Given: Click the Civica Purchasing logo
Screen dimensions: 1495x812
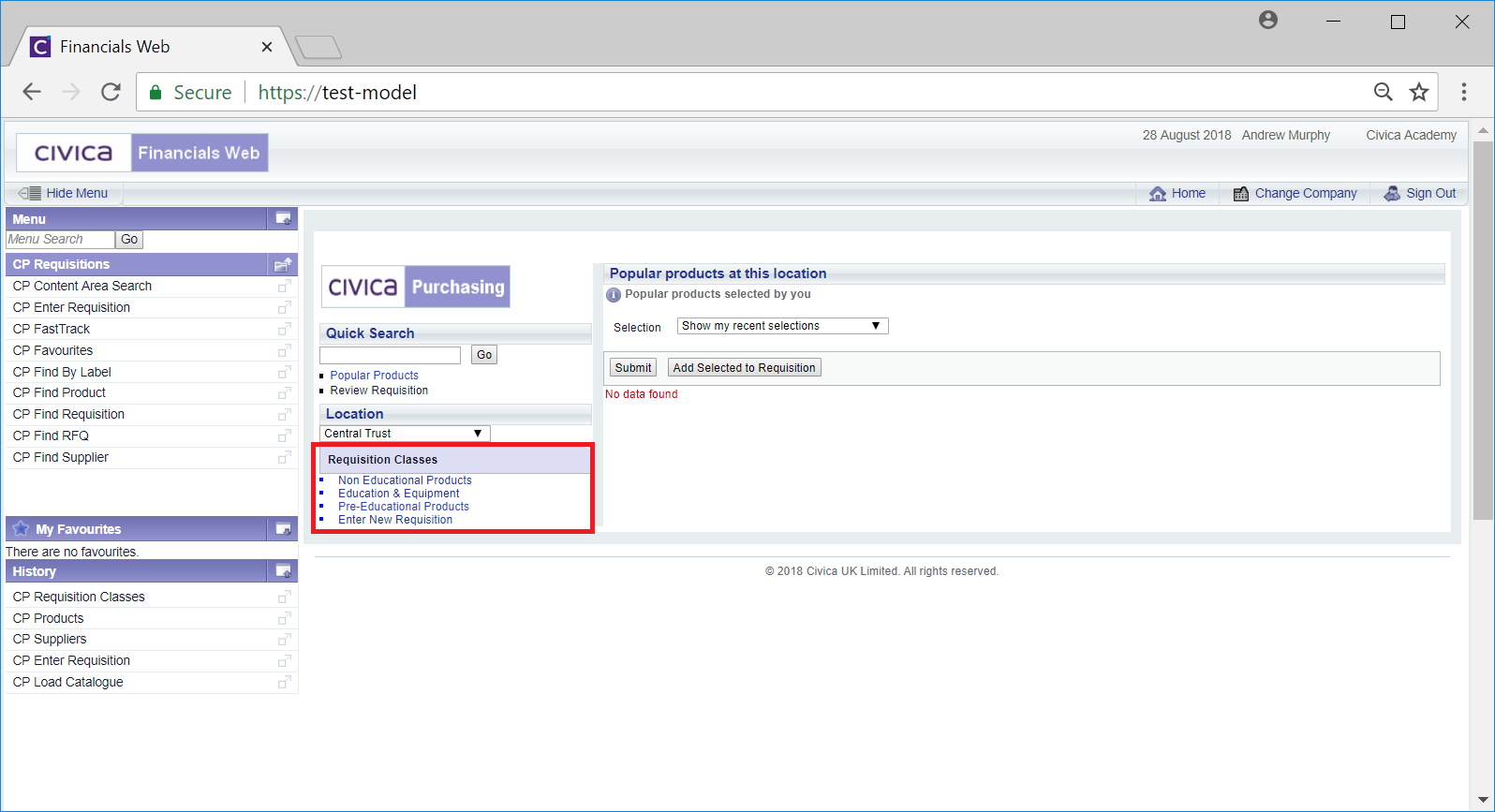Looking at the screenshot, I should [x=416, y=287].
